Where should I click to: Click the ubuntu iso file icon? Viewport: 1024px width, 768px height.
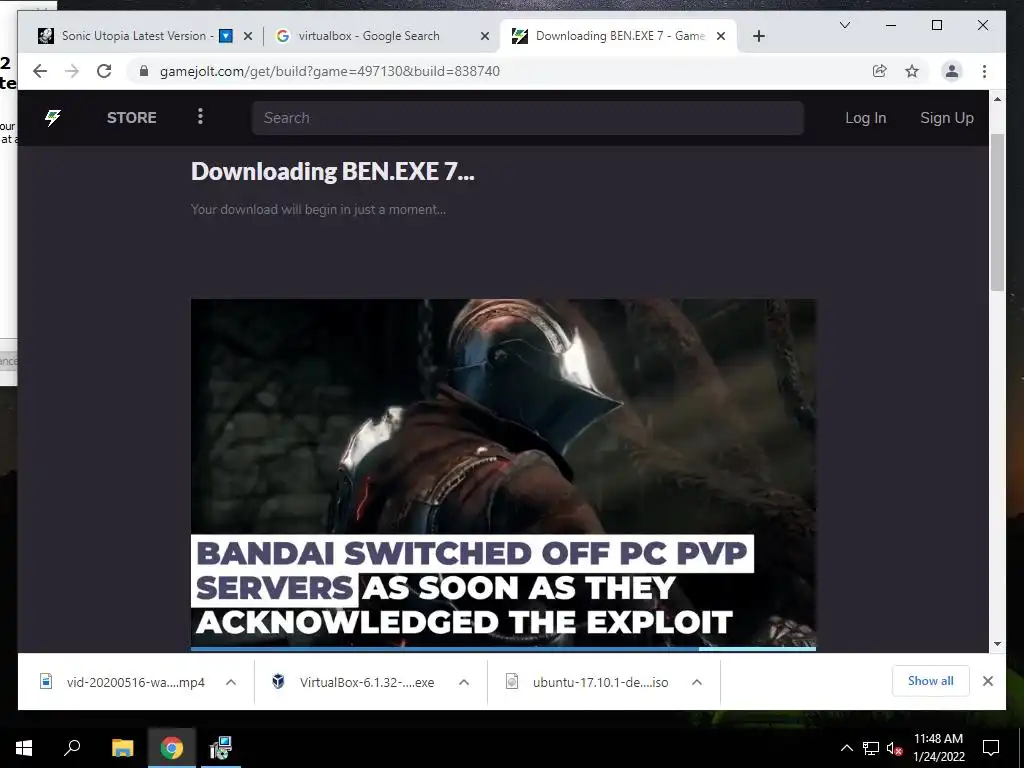[x=512, y=682]
